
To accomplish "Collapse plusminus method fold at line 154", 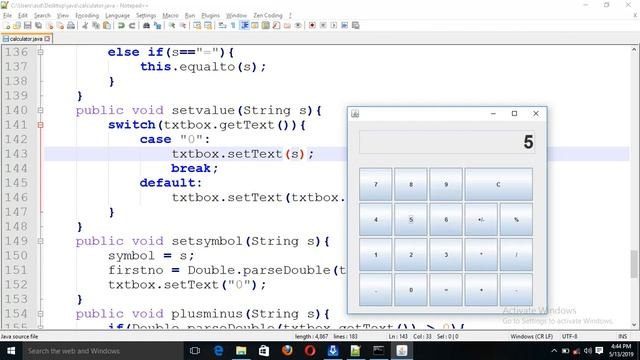I will (x=40, y=314).
